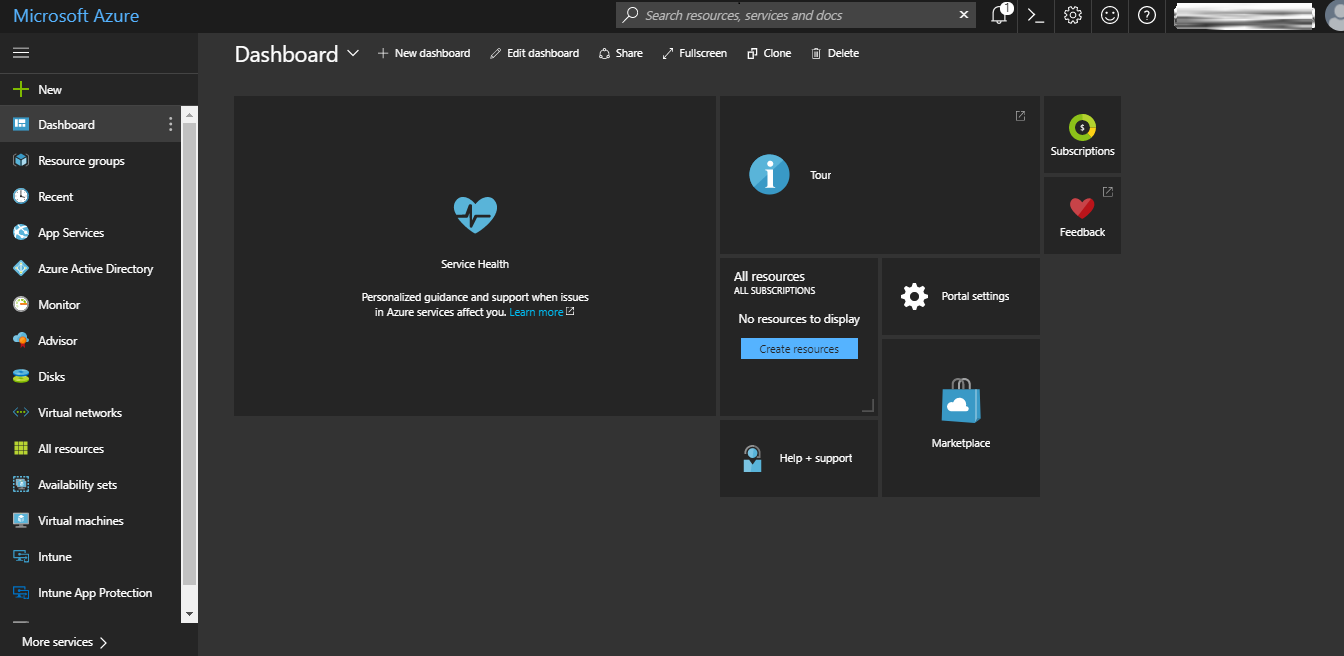Click the Disks icon in the sidebar
This screenshot has height=656, width=1344.
click(20, 377)
